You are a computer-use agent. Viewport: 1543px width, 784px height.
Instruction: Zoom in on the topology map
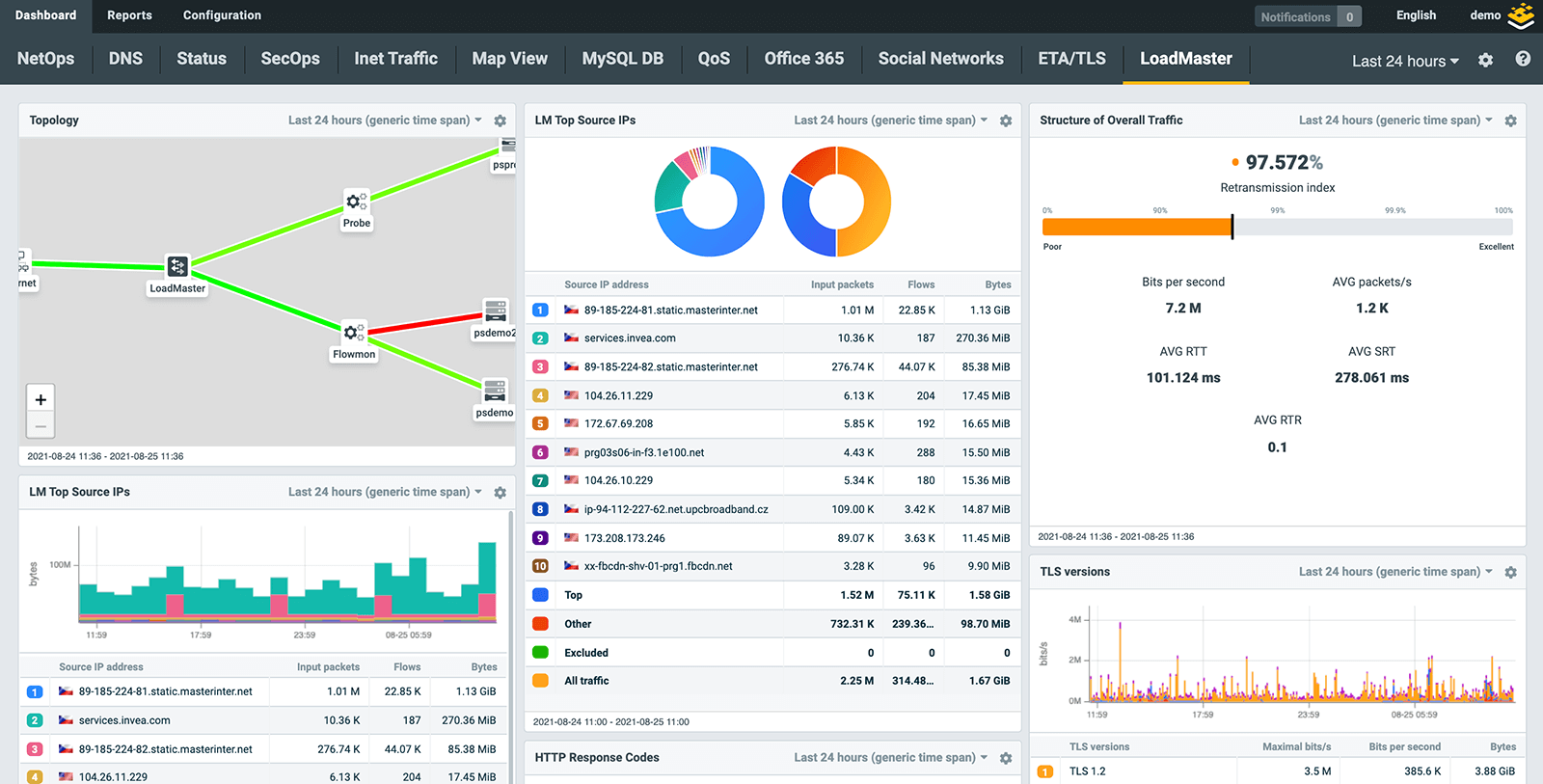(x=41, y=399)
